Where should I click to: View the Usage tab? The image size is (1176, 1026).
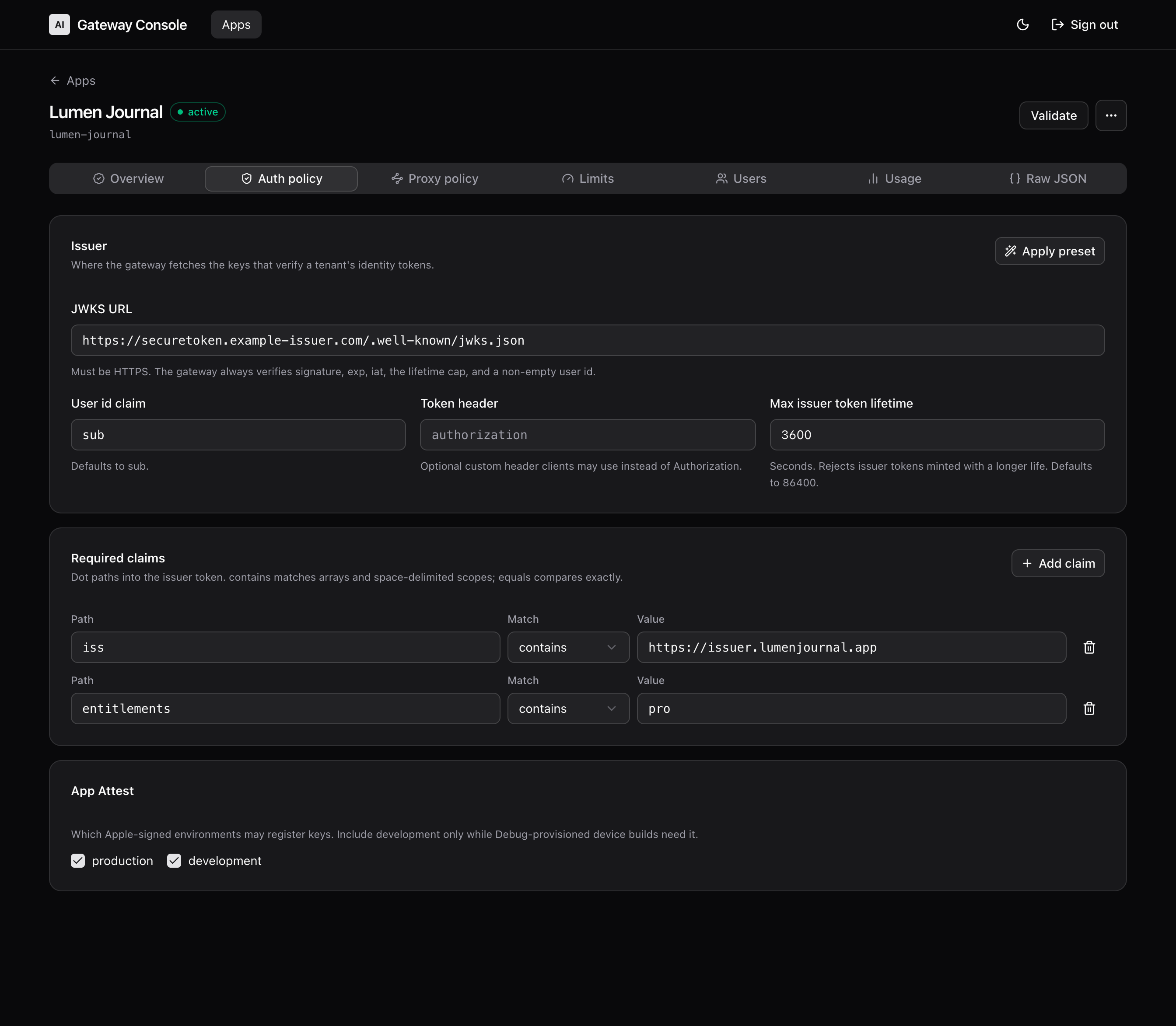click(894, 178)
